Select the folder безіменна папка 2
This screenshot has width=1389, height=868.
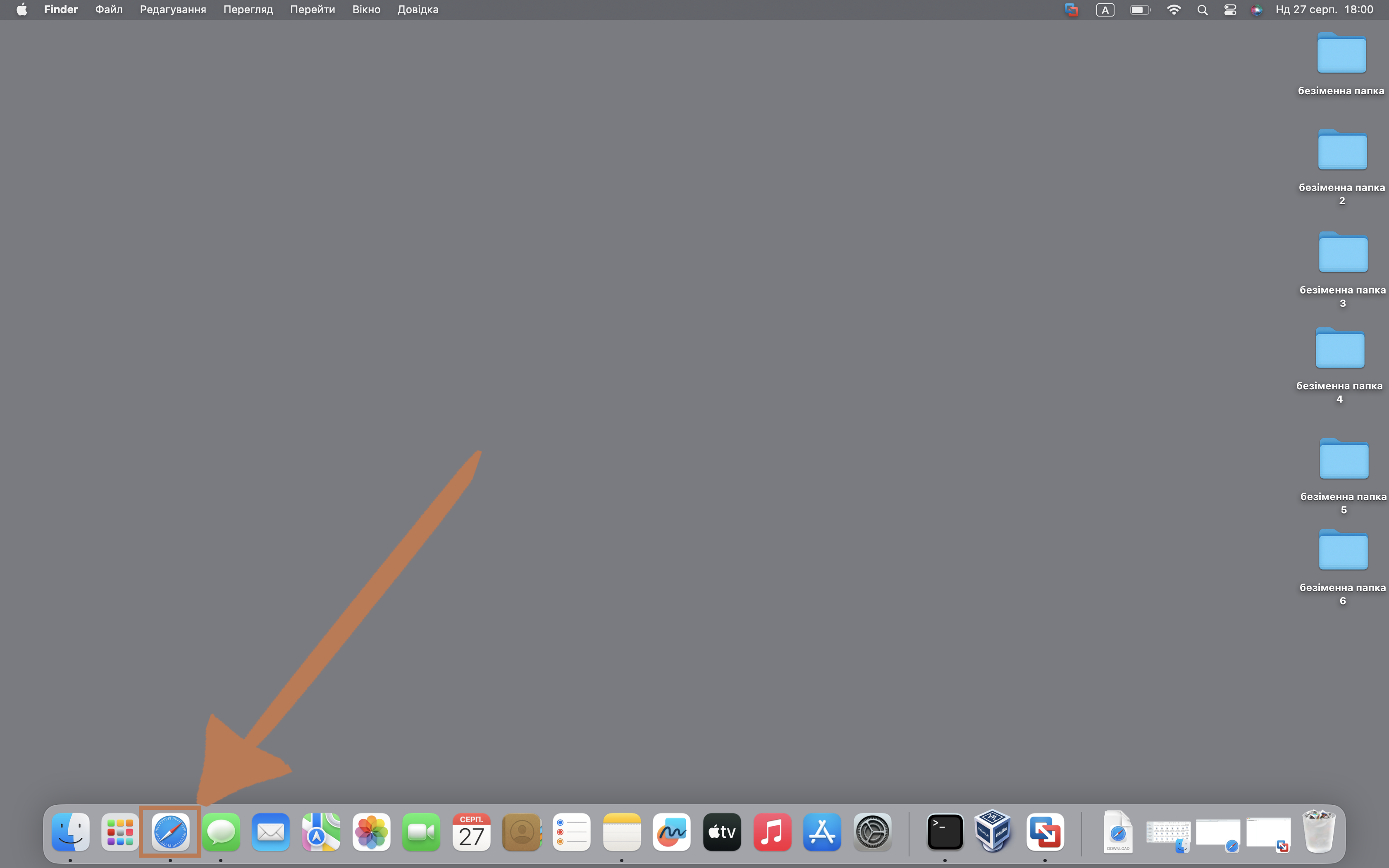click(x=1342, y=167)
